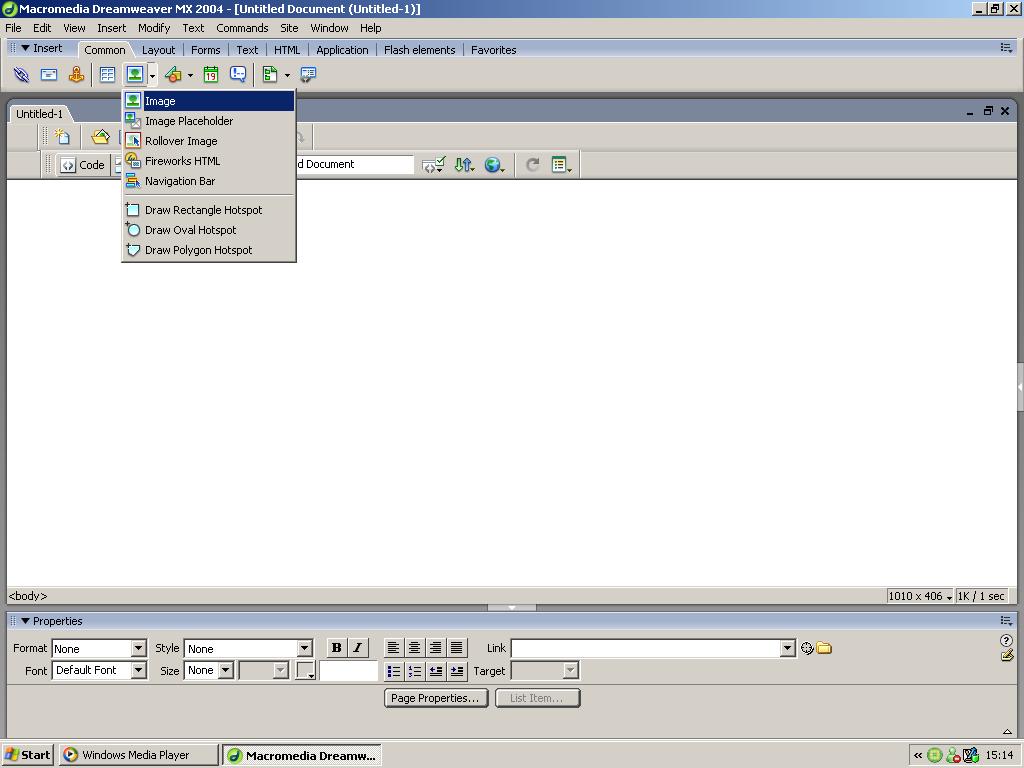Click the Link input field
The height and width of the screenshot is (768, 1024).
[645, 648]
